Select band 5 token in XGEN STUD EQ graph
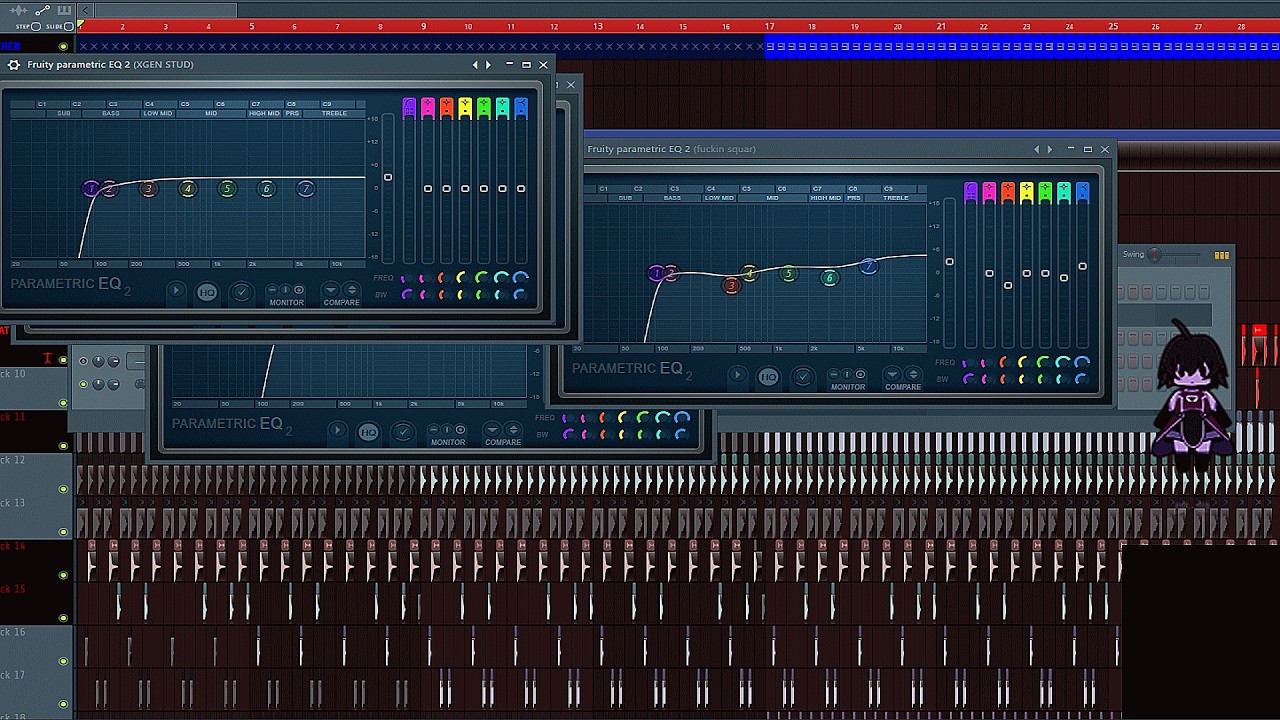Viewport: 1280px width, 720px height. (x=227, y=189)
